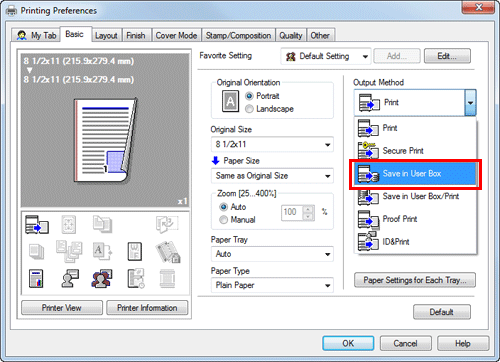Select the Secure Print key icon
This screenshot has height=362, width=500.
point(368,150)
